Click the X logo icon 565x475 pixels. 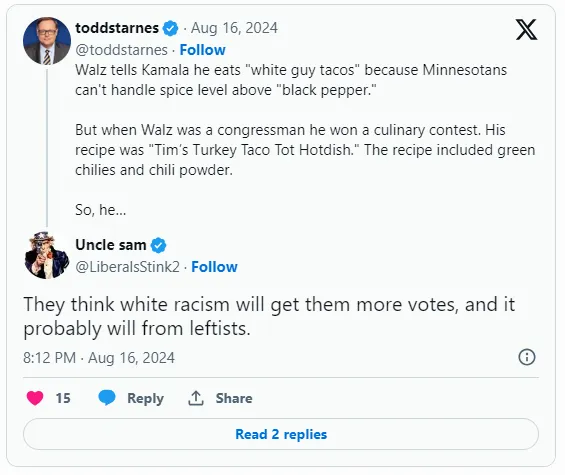[526, 30]
